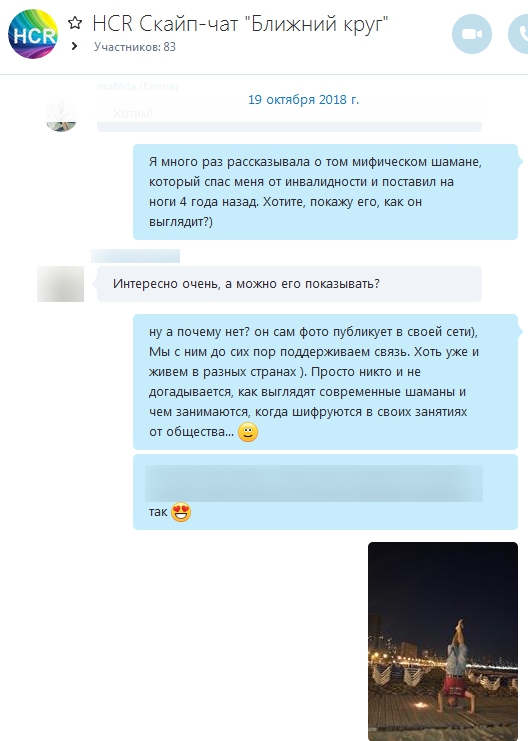Start a video call
Viewport: 528px width, 741px height.
pos(472,34)
